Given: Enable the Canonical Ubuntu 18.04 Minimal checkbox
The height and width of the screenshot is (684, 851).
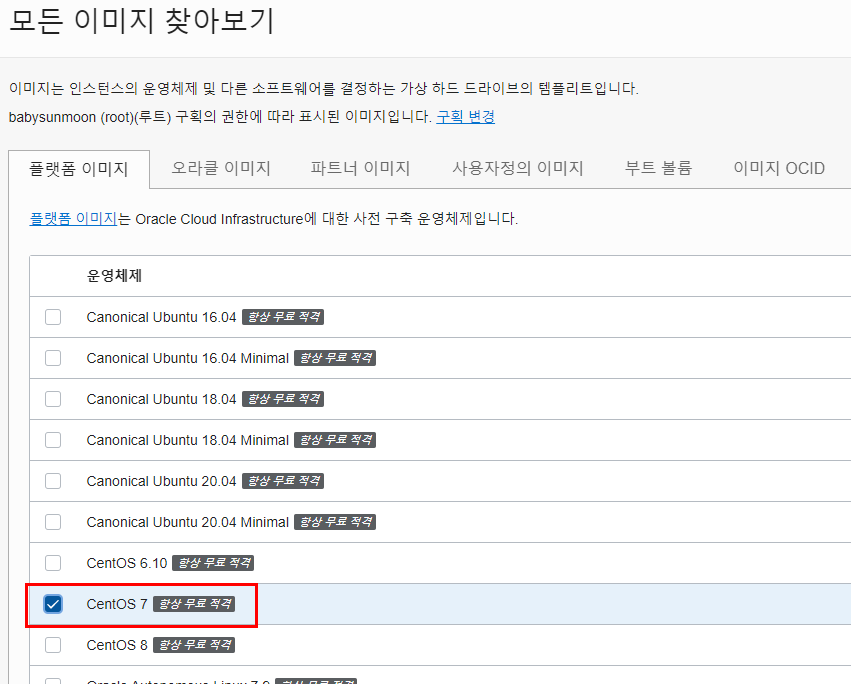Looking at the screenshot, I should (53, 440).
